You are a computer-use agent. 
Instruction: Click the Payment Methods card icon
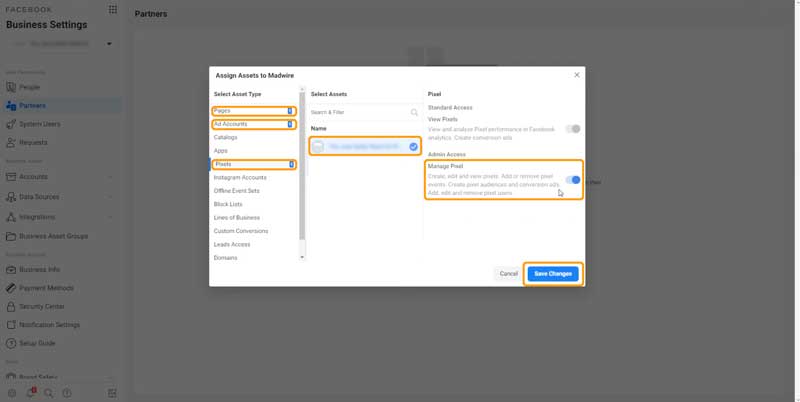point(11,288)
